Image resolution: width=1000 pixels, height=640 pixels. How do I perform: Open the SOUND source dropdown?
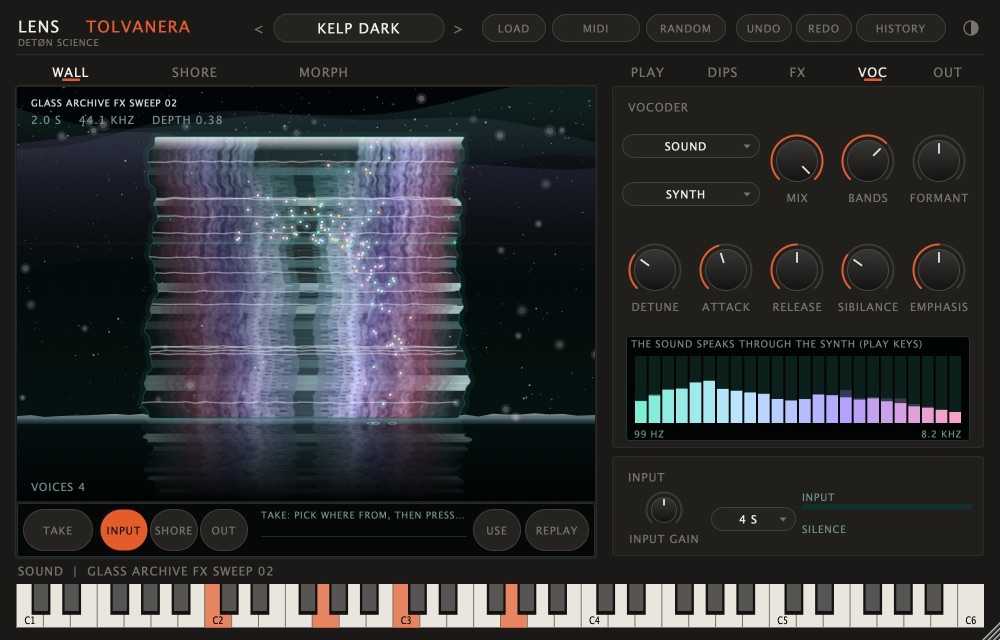click(x=691, y=146)
